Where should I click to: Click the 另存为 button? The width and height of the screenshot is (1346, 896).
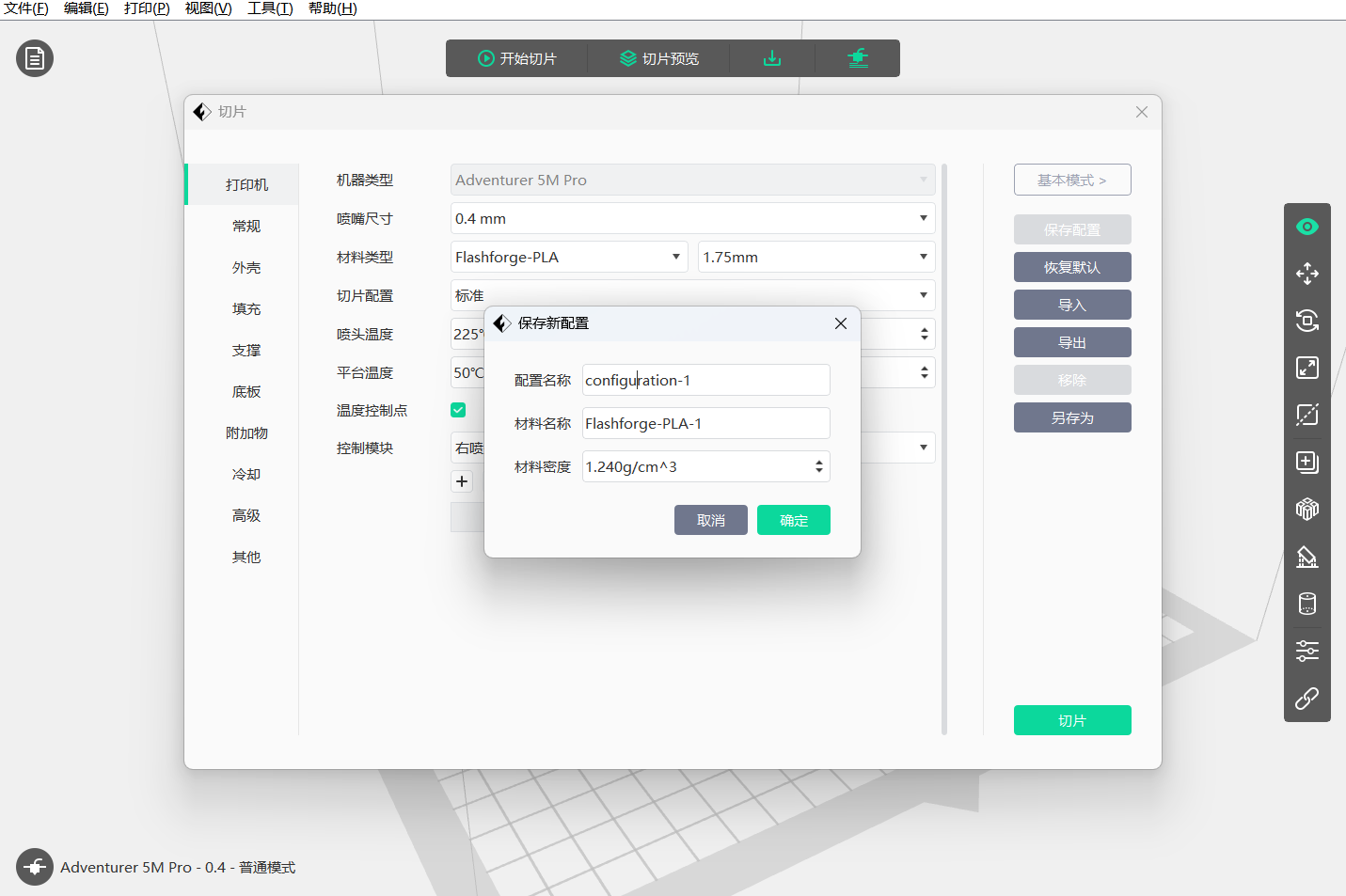click(x=1072, y=417)
